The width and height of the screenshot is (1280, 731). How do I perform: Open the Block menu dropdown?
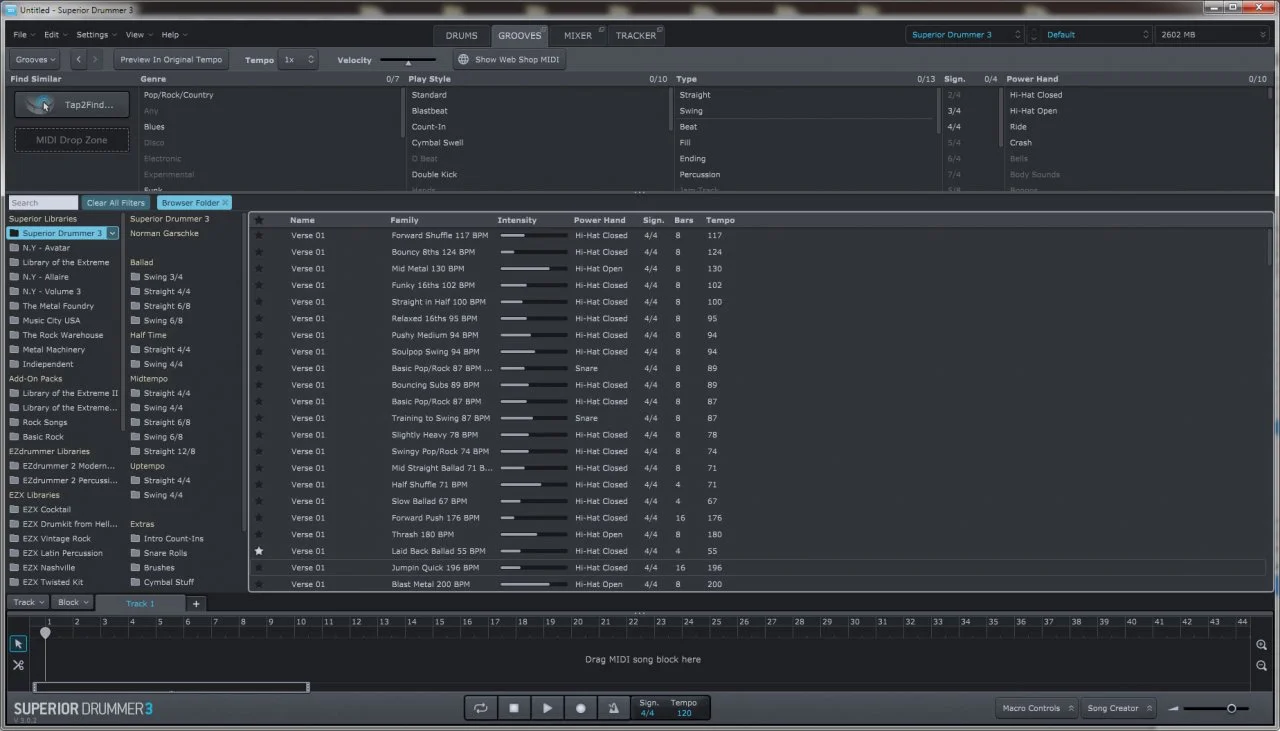tap(73, 603)
